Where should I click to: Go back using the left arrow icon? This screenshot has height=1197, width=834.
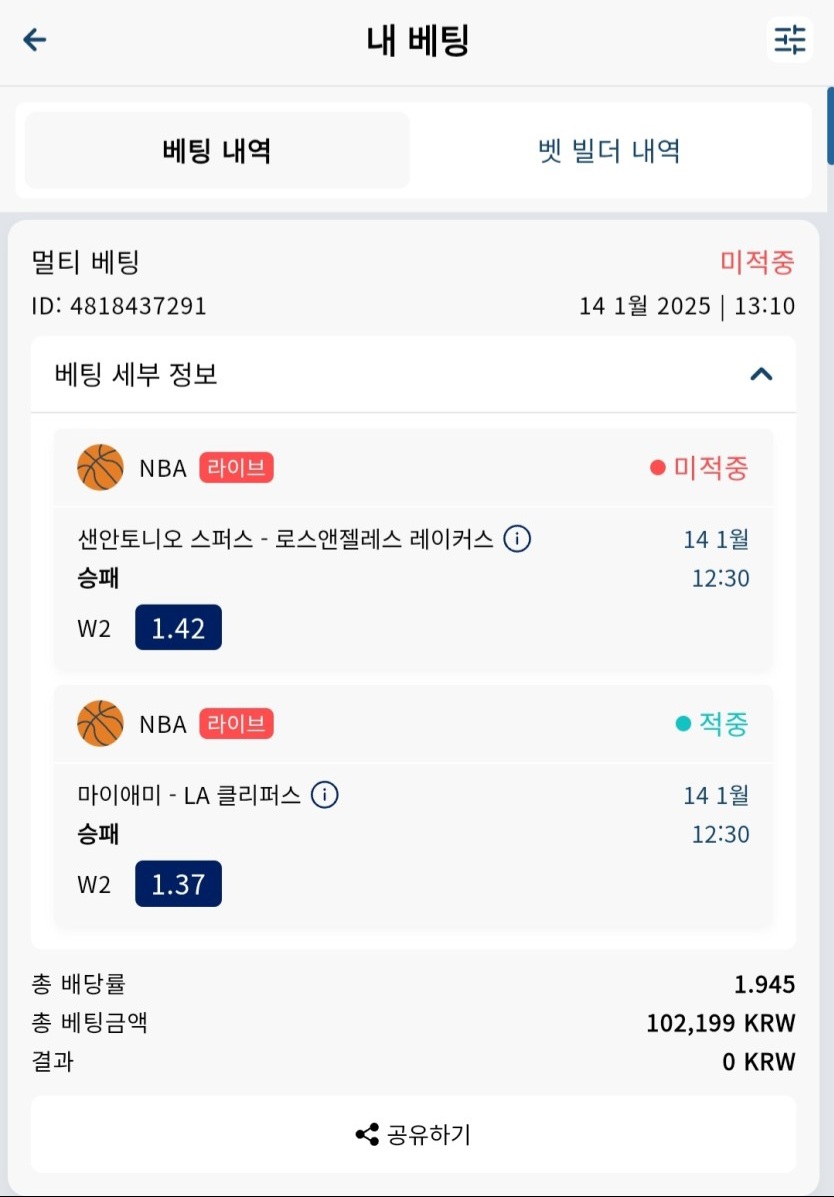(x=35, y=40)
